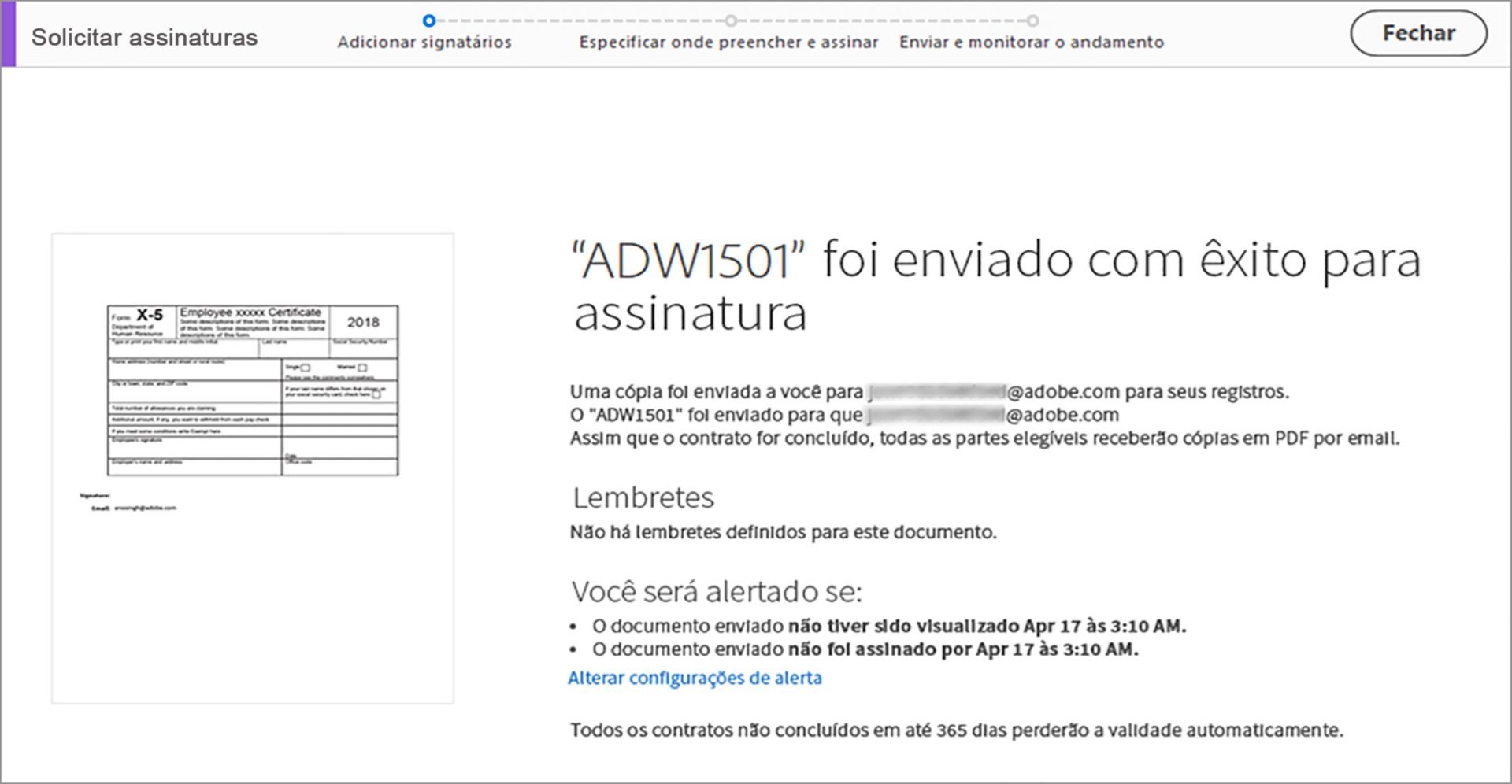Click the Enviar e monitorar o andamento step circle

[x=1032, y=21]
